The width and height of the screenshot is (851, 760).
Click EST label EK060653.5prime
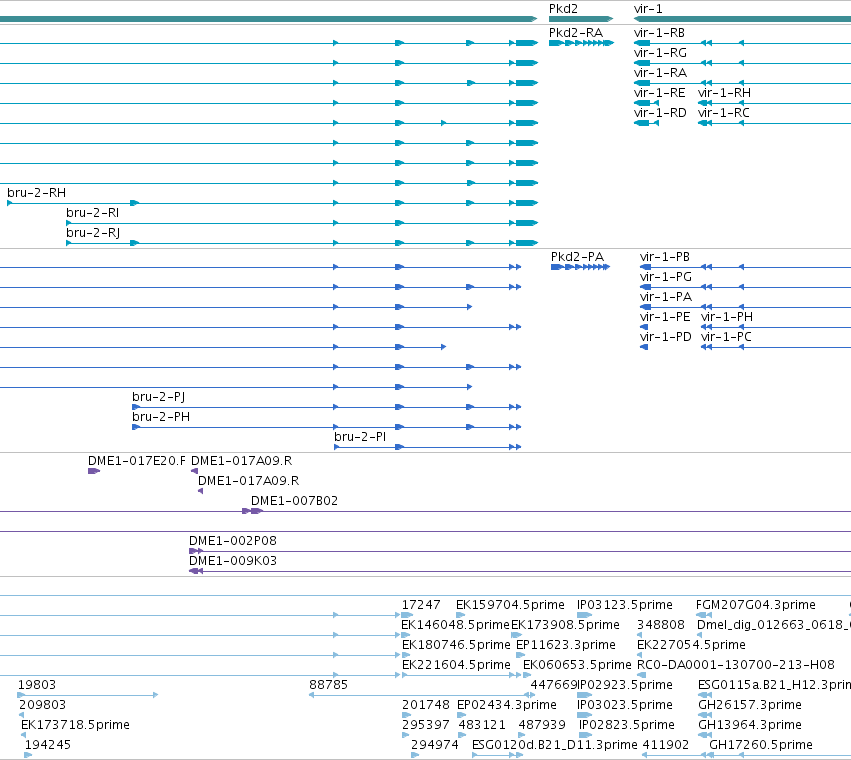point(577,666)
